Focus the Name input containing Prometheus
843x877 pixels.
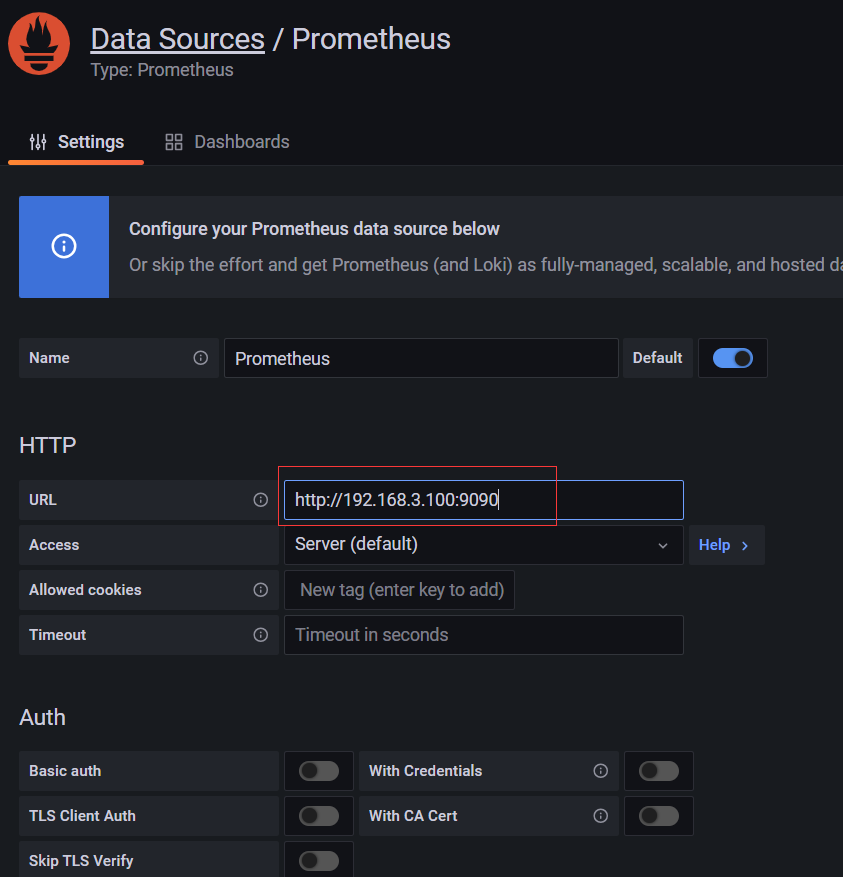click(421, 358)
